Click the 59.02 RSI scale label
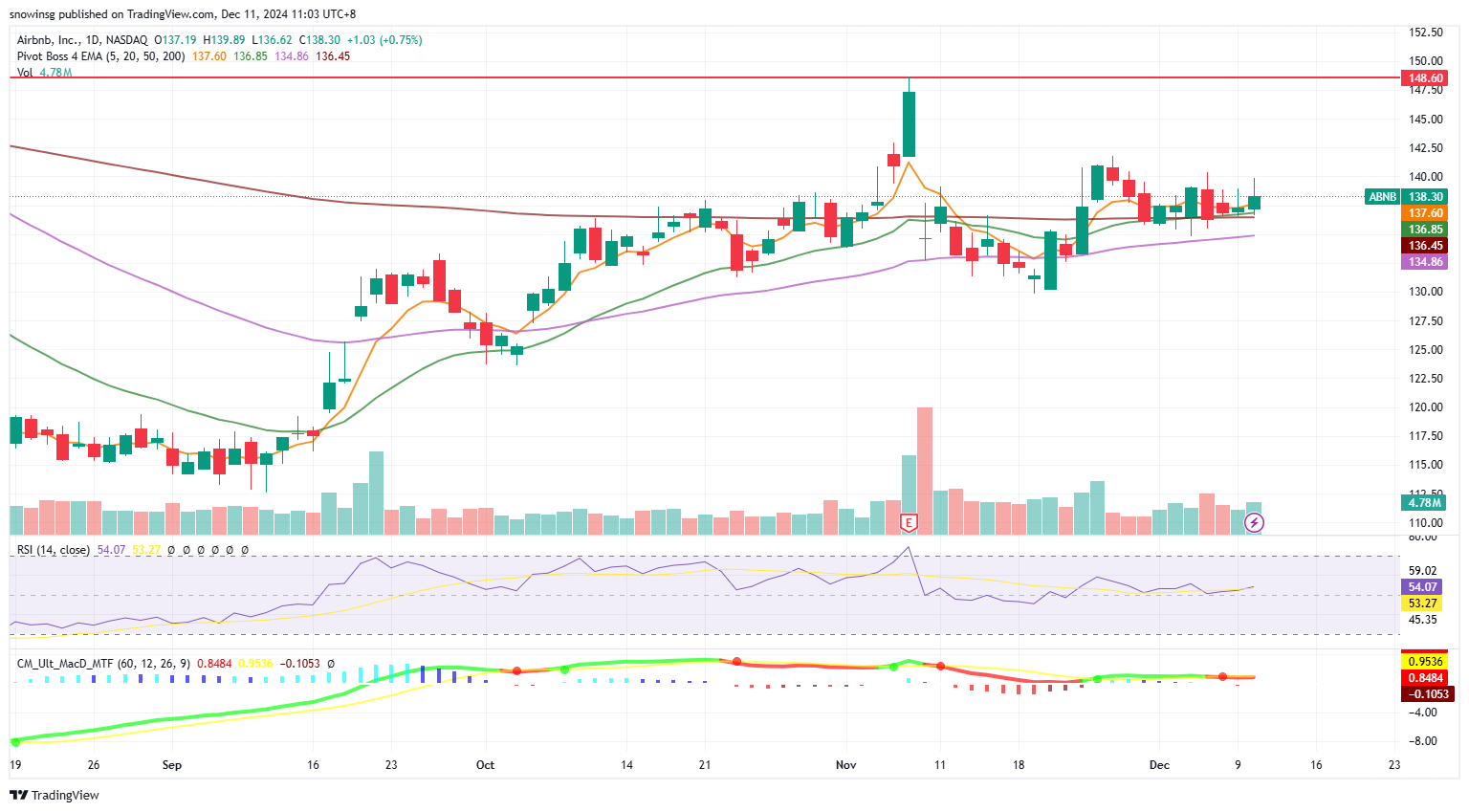The height and width of the screenshot is (812, 1469). [x=1423, y=571]
